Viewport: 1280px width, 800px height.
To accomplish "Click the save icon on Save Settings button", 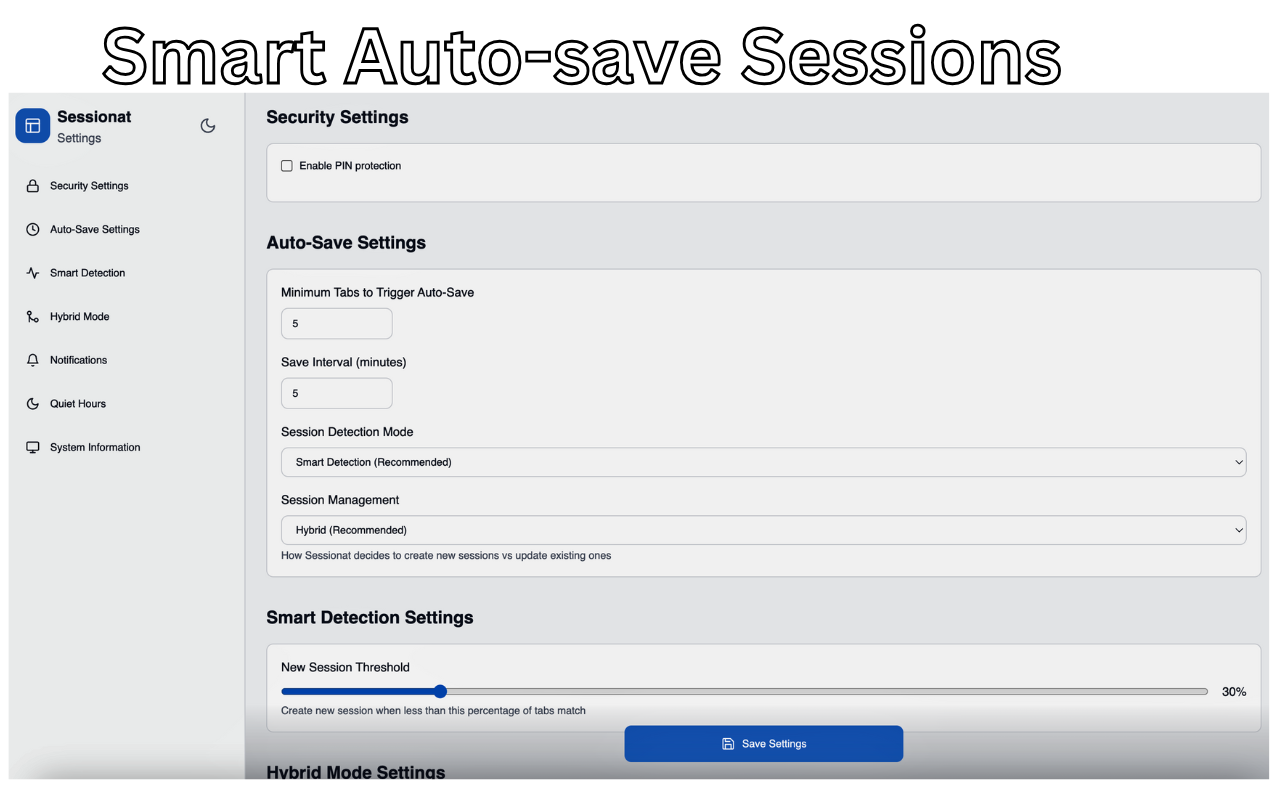I will 727,743.
